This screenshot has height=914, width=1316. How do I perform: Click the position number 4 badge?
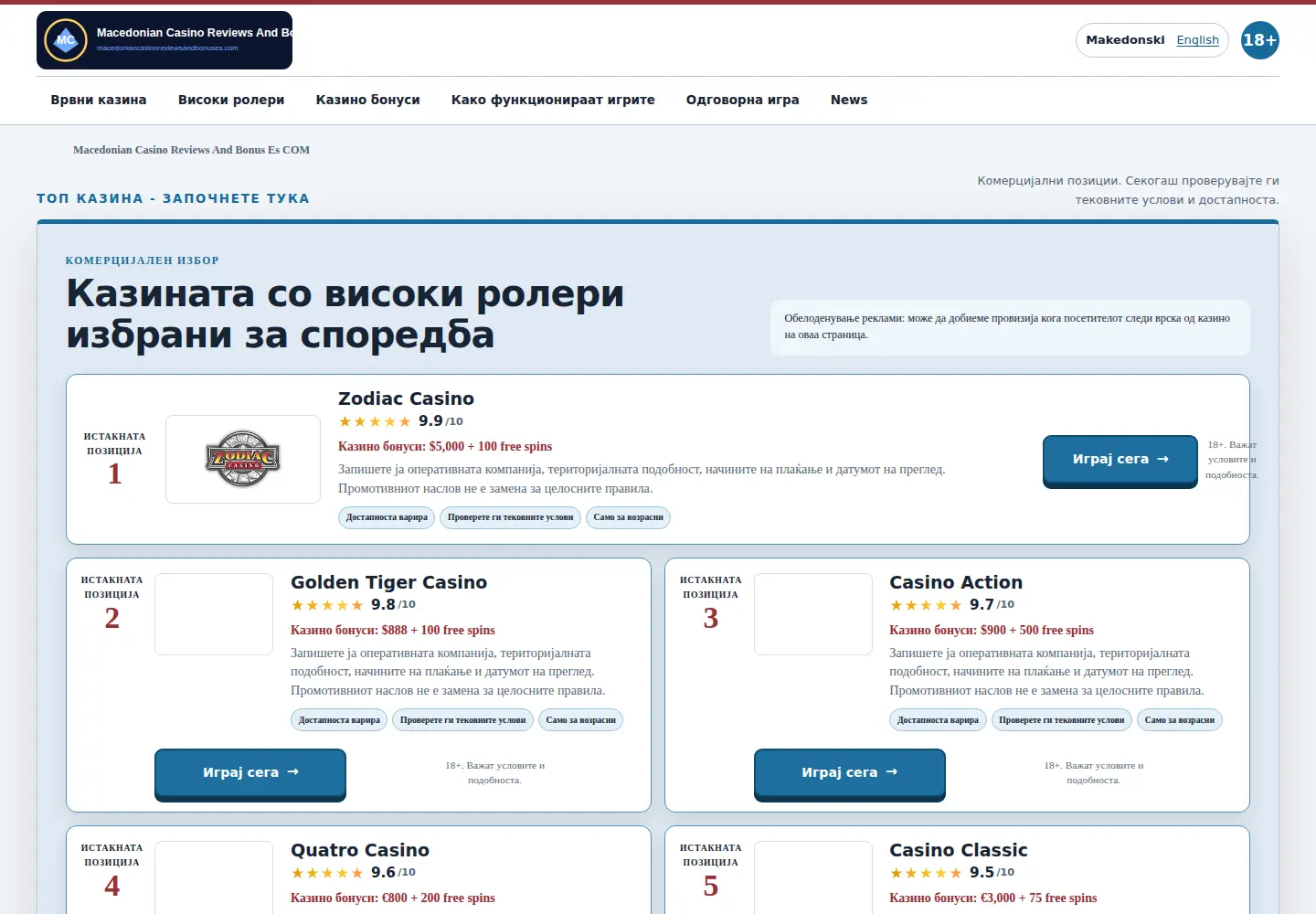tap(112, 886)
